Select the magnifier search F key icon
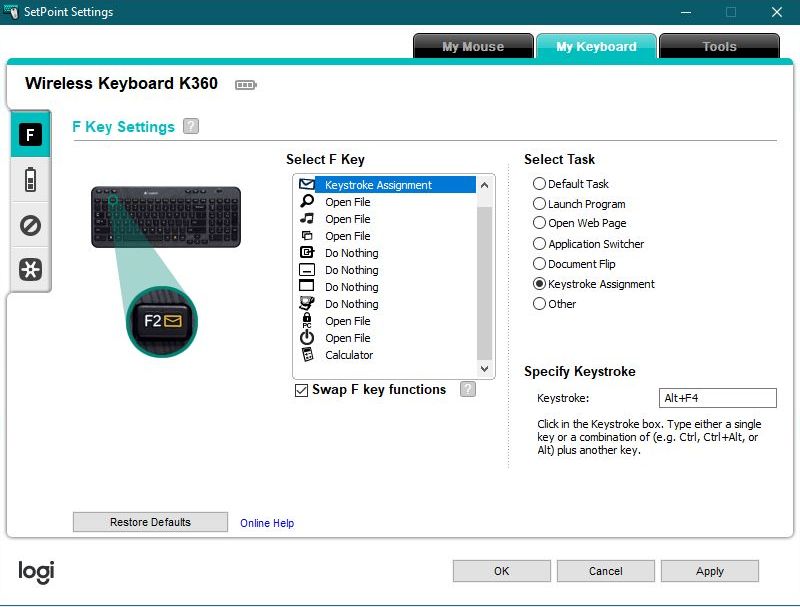This screenshot has width=800, height=607. coord(307,201)
